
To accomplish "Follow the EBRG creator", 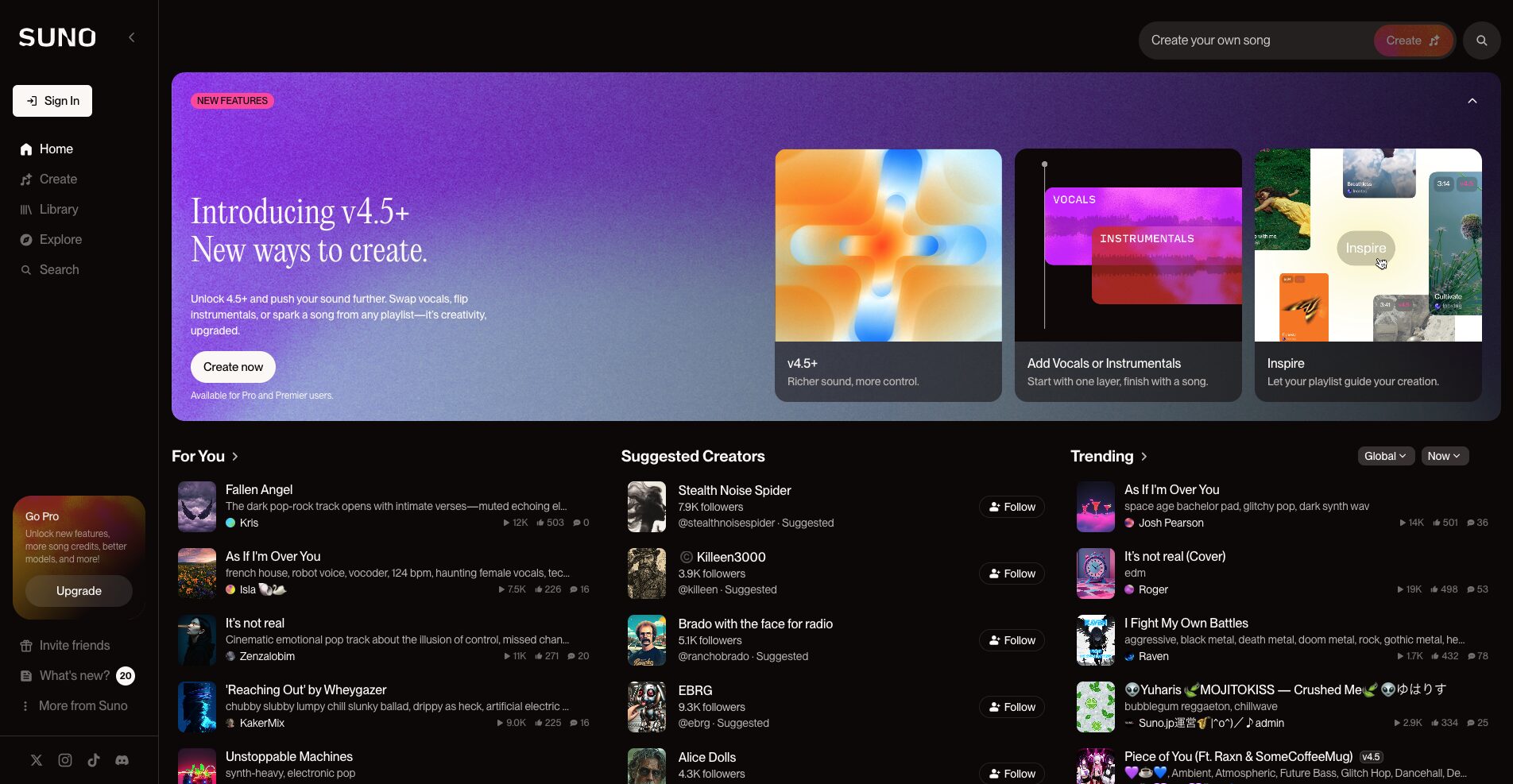I will tap(1012, 707).
